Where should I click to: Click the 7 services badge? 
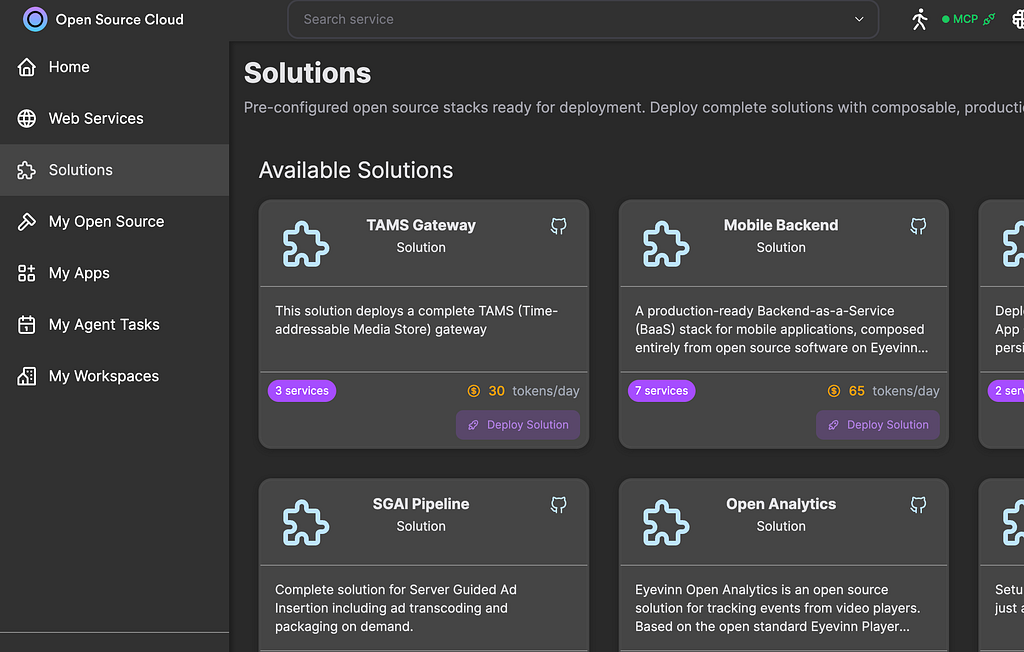pyautogui.click(x=662, y=391)
